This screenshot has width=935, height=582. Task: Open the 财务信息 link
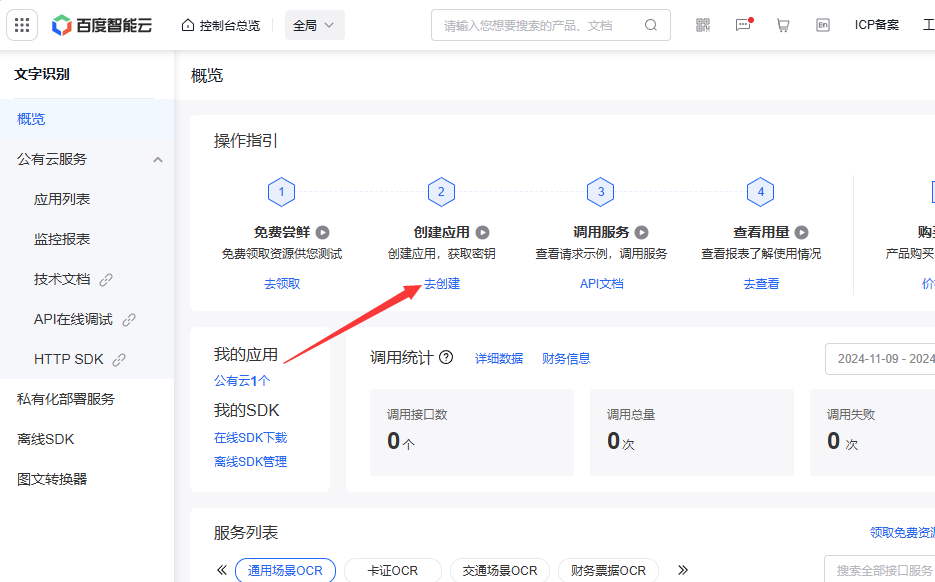pyautogui.click(x=566, y=358)
